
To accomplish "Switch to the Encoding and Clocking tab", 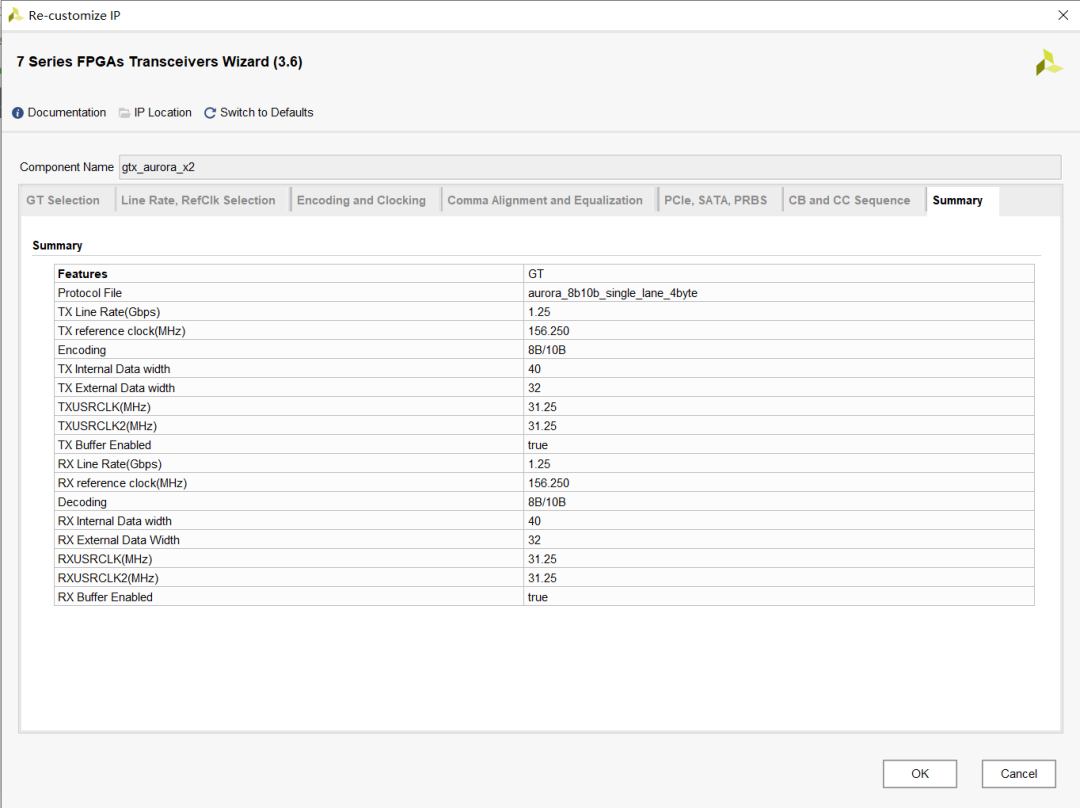I will pos(362,199).
